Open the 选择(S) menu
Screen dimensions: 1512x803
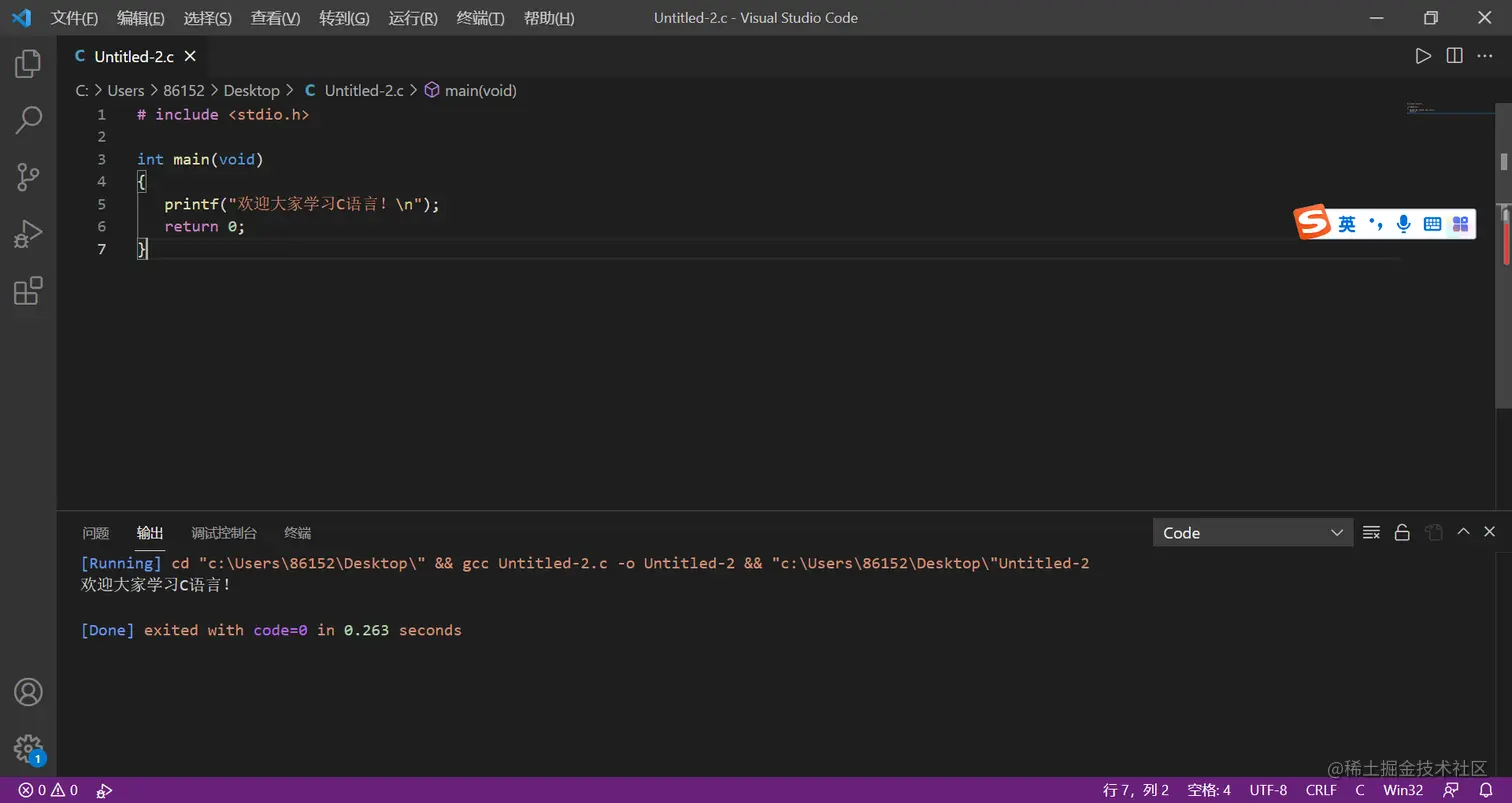tap(208, 18)
